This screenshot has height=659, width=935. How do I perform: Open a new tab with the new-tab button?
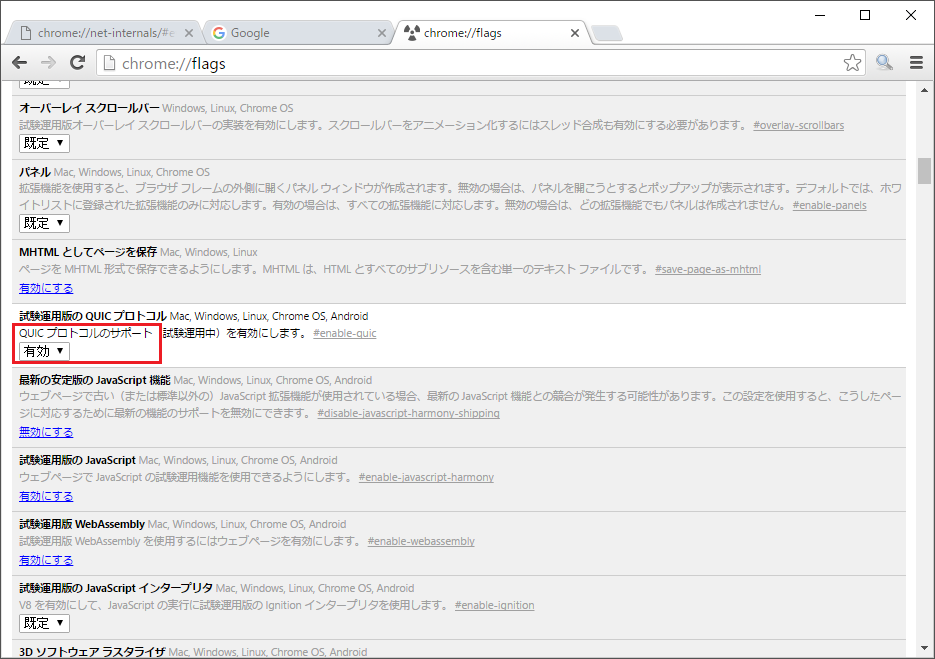tap(606, 34)
